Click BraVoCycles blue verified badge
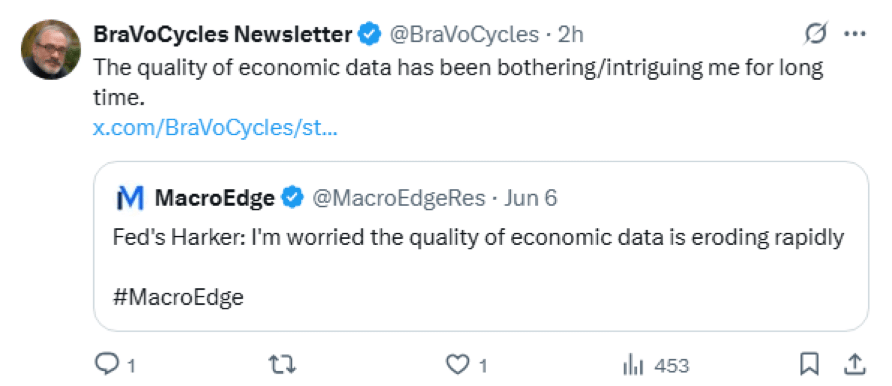This screenshot has width=892, height=386. 370,35
